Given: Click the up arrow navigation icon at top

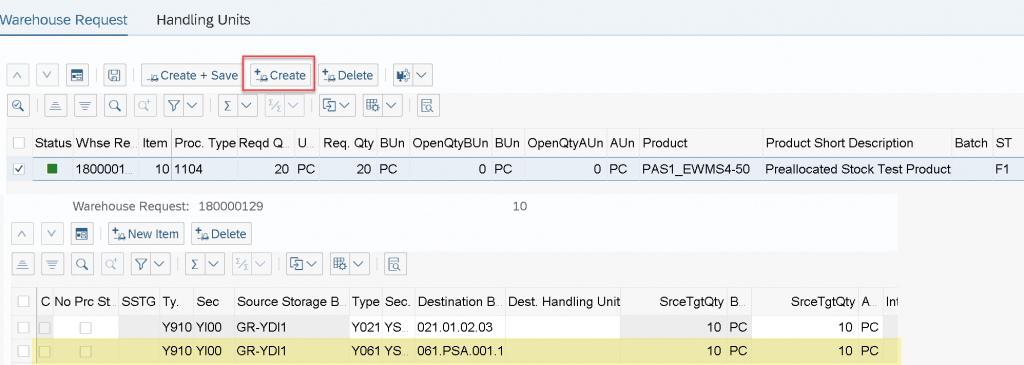Looking at the screenshot, I should pos(18,76).
